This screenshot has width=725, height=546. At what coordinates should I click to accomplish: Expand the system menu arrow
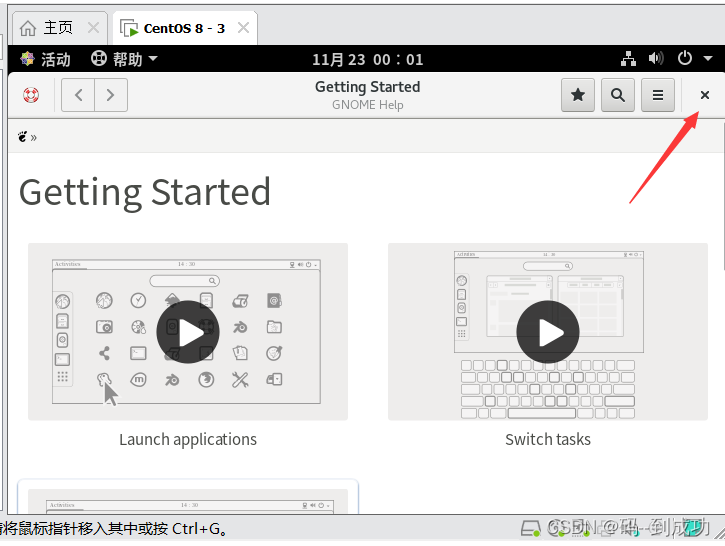(708, 59)
